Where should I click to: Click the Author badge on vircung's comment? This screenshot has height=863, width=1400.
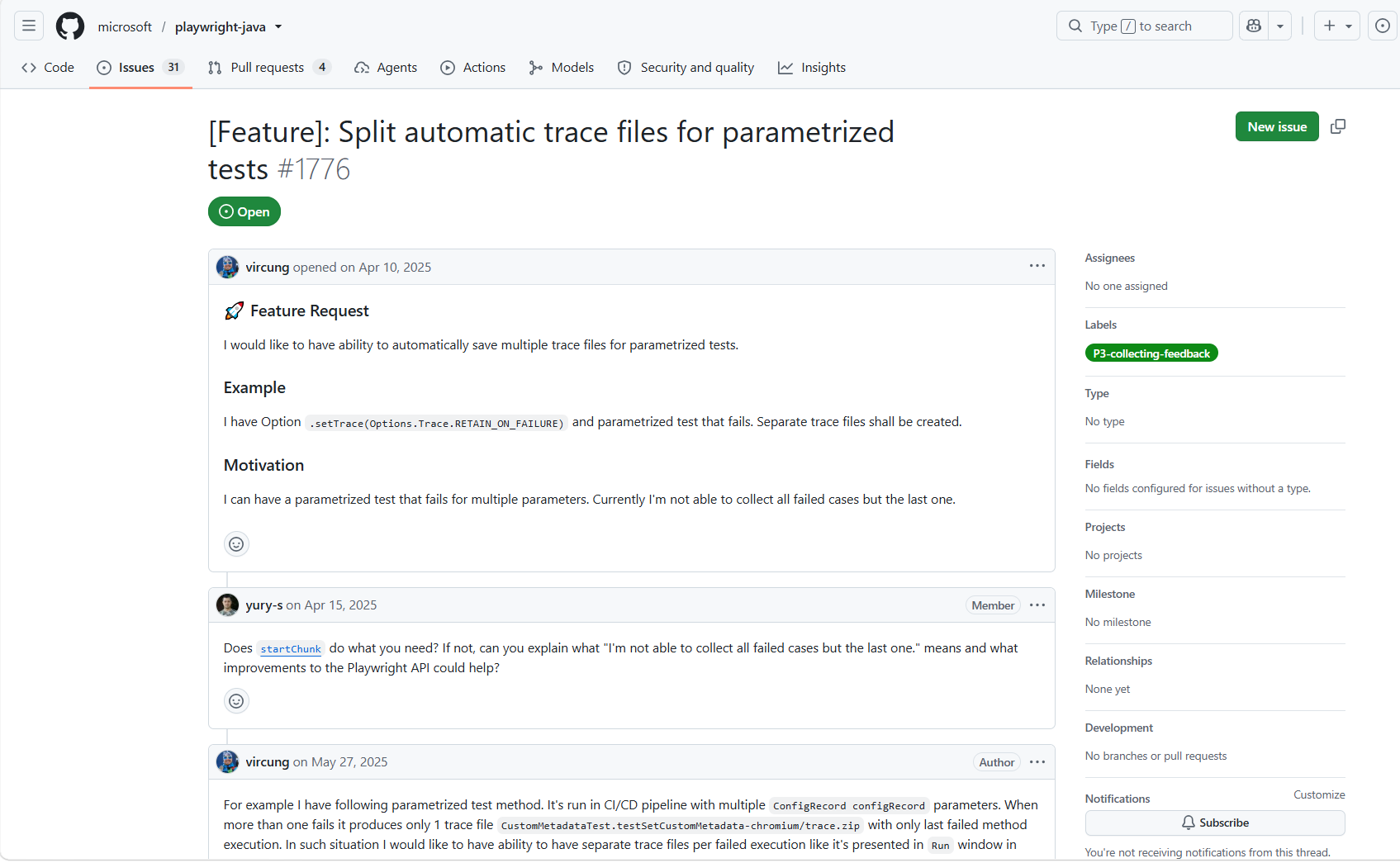pos(996,762)
